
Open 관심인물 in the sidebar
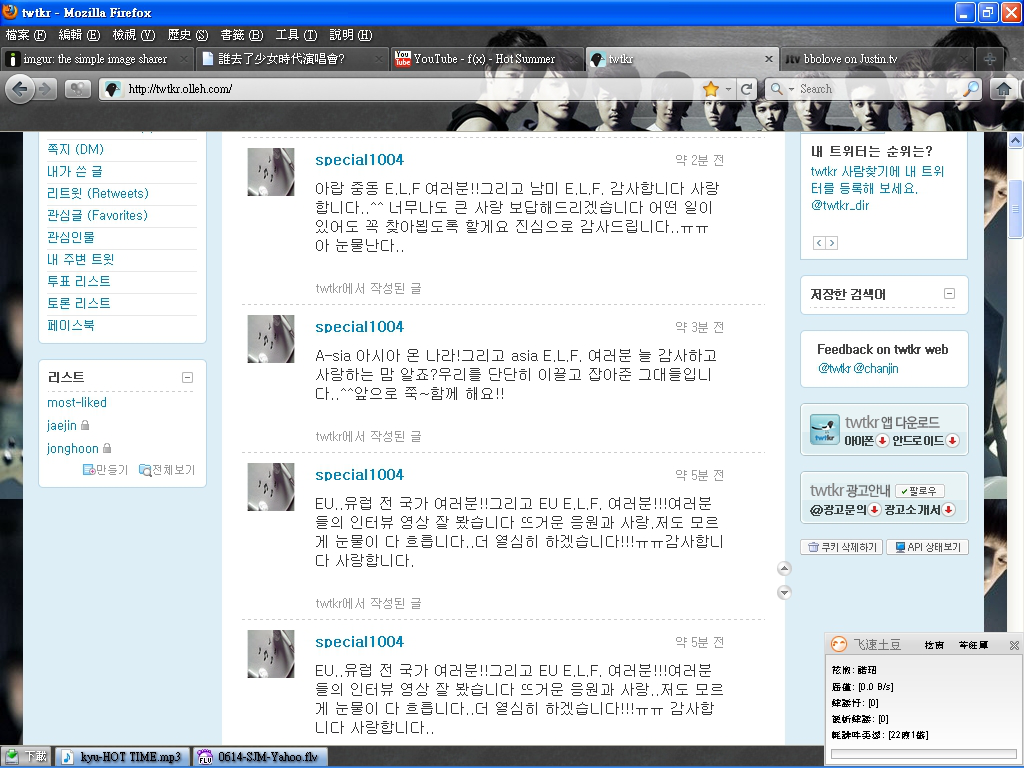[71, 237]
